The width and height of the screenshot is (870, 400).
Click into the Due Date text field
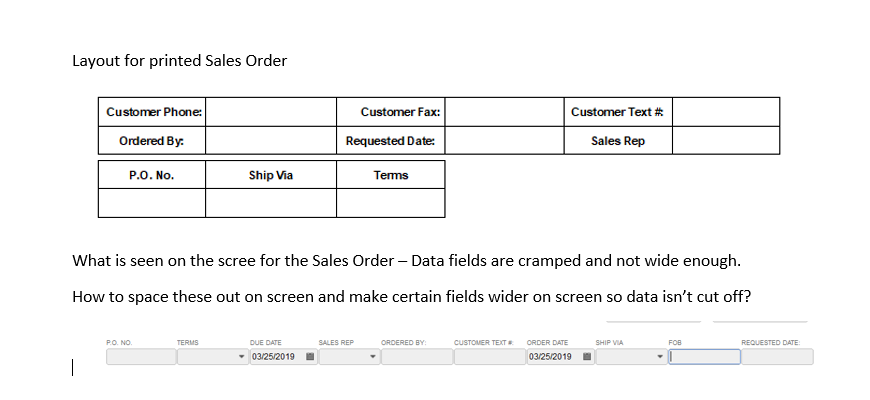[x=275, y=357]
